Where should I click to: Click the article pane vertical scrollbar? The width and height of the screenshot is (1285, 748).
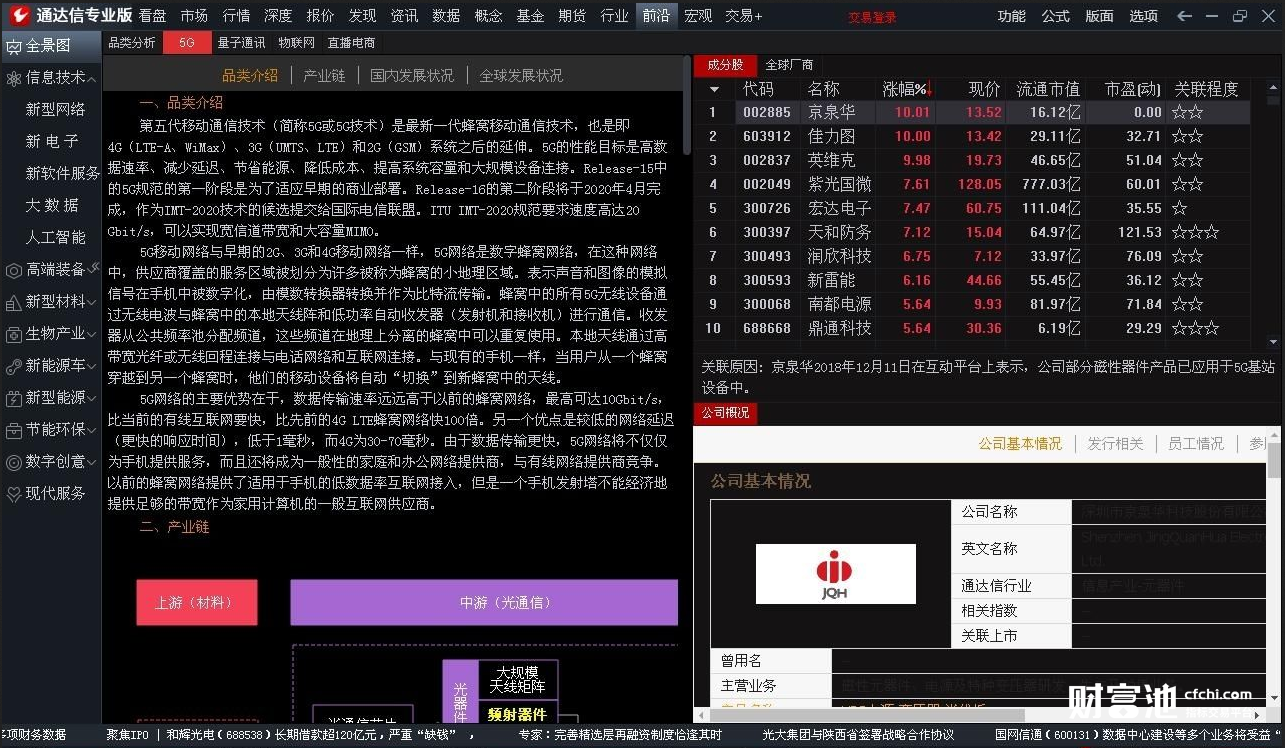[x=685, y=105]
